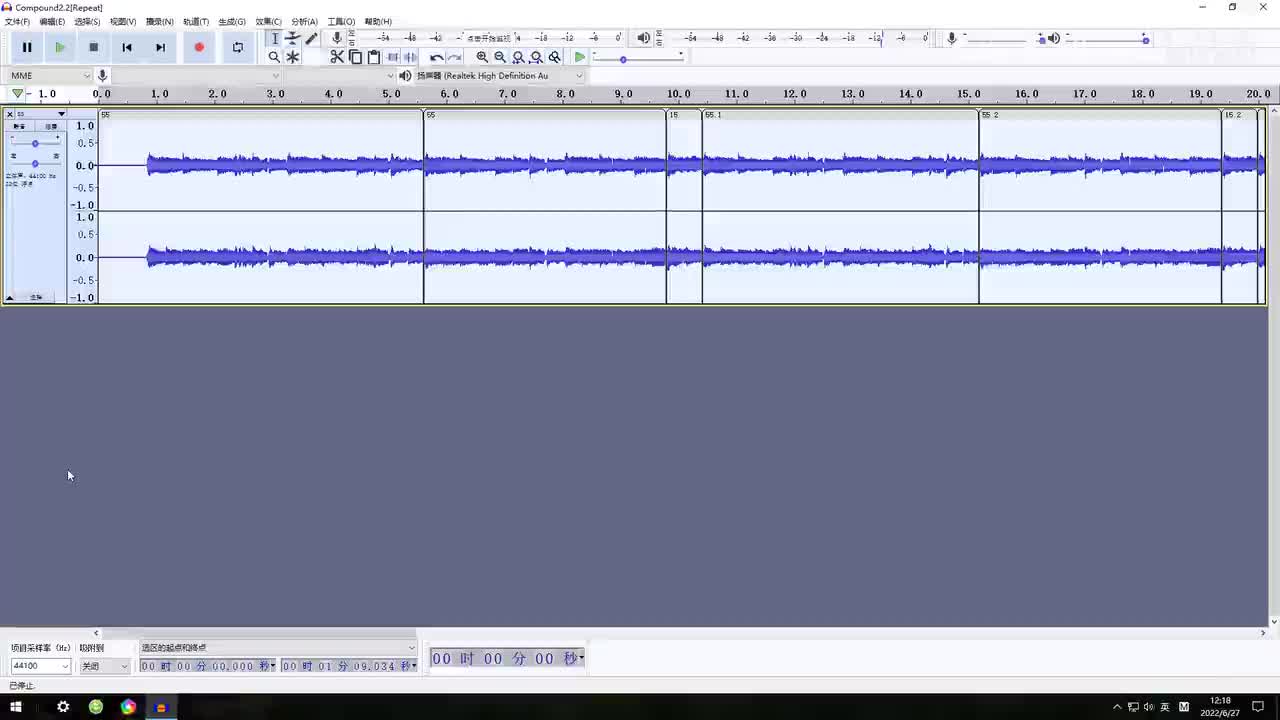Click the track pan slider knob
This screenshot has height=720, width=1280.
pos(35,163)
